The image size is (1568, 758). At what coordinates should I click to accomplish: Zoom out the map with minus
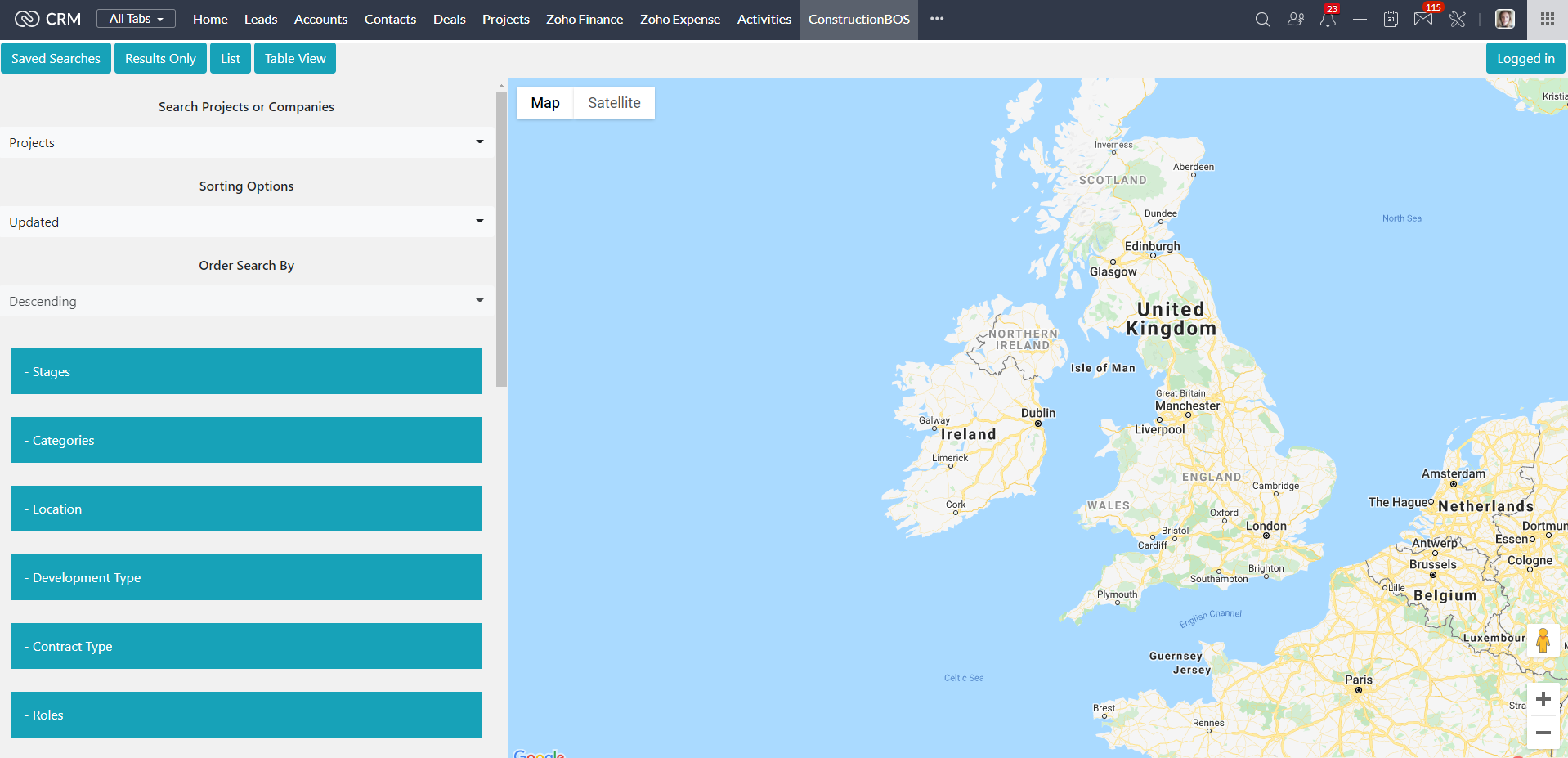pyautogui.click(x=1543, y=733)
